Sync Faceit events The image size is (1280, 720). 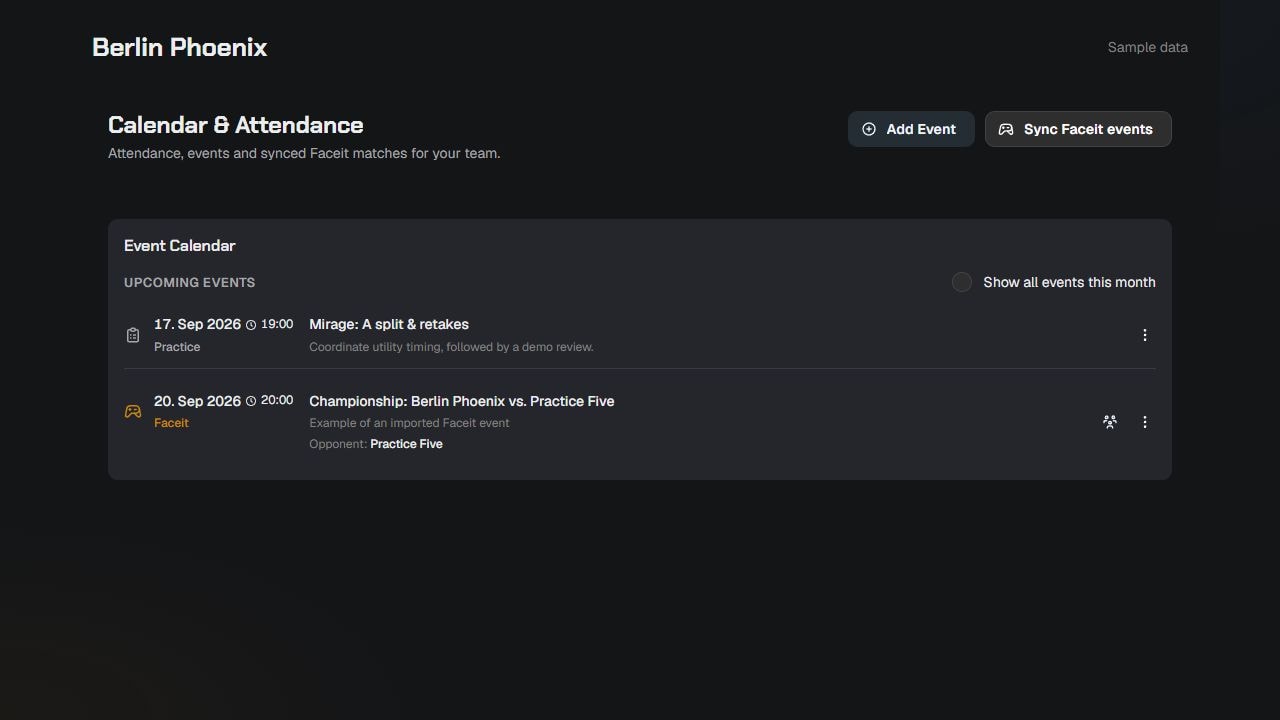pos(1078,129)
